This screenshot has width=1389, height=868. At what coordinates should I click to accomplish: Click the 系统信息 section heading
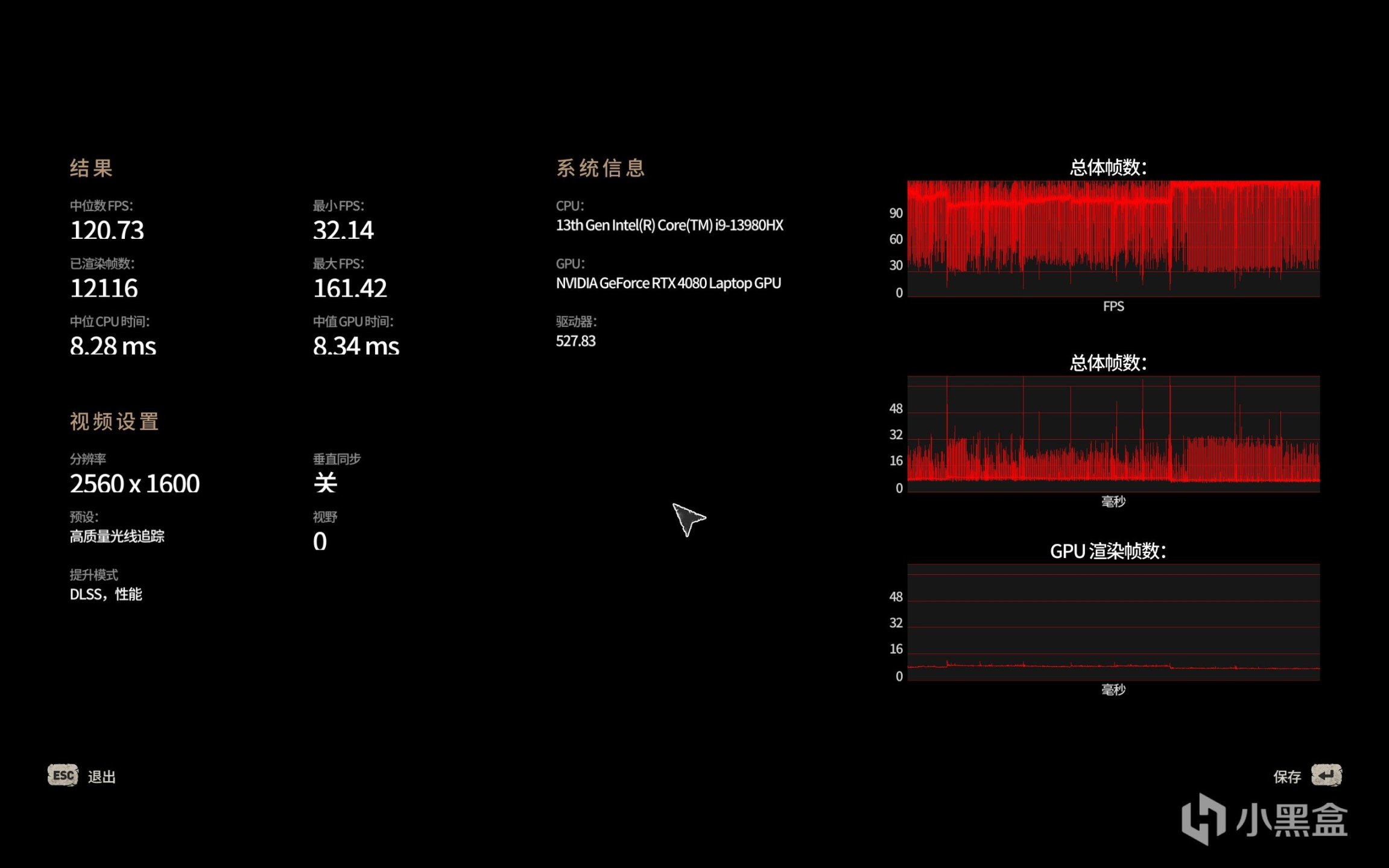[x=600, y=168]
